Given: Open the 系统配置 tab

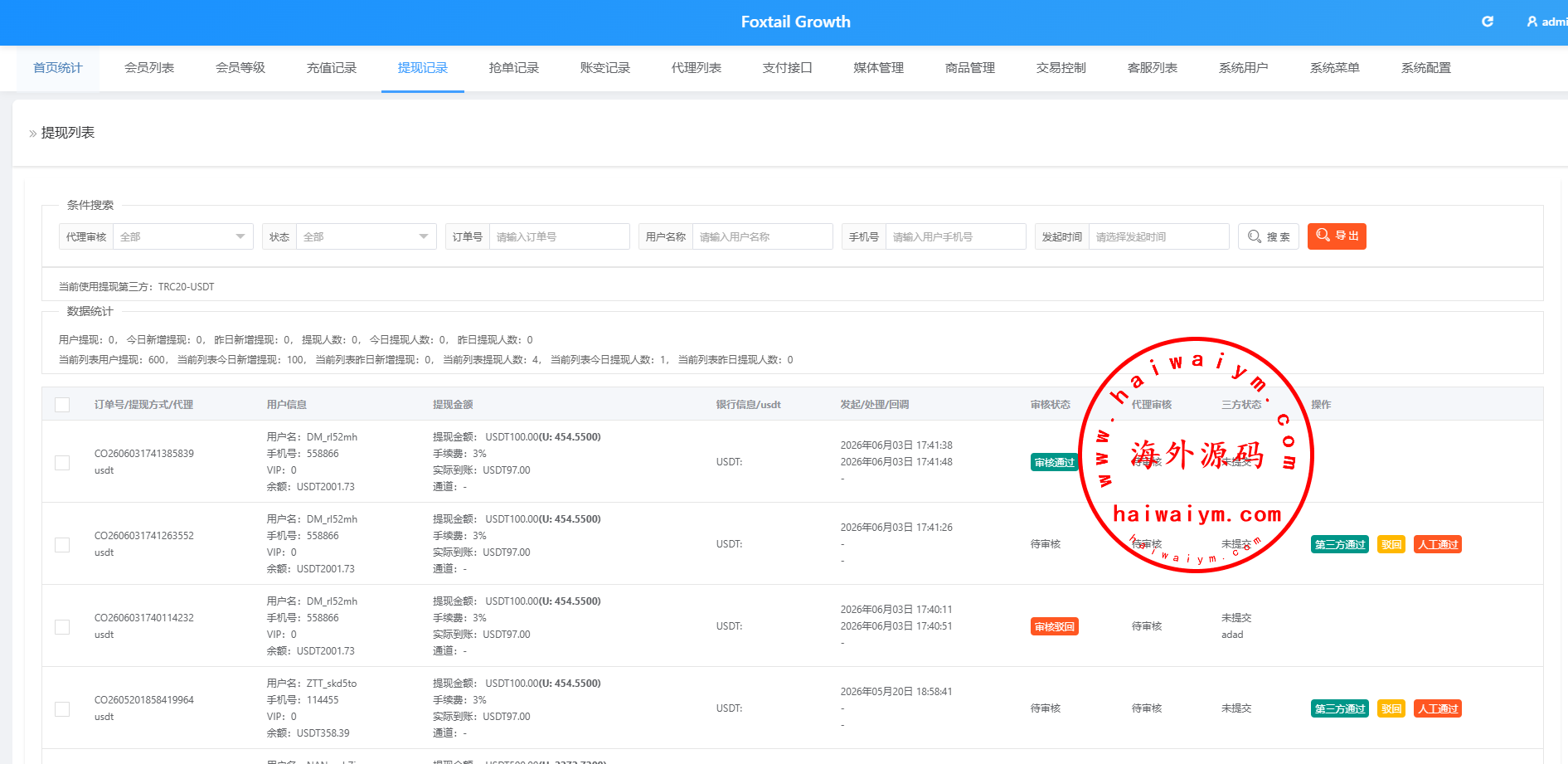Looking at the screenshot, I should (1426, 68).
